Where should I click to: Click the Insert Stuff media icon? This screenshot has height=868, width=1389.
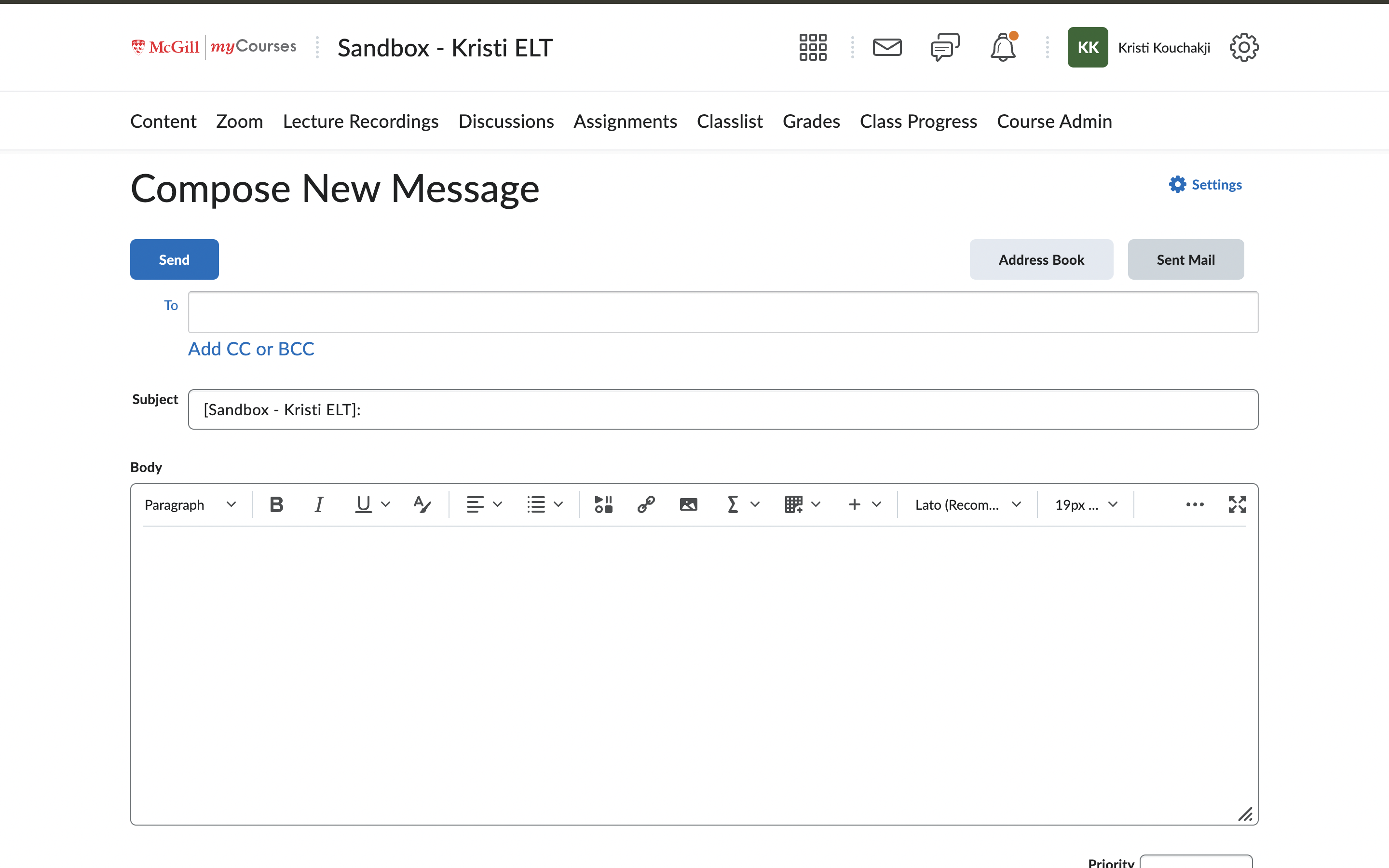pyautogui.click(x=603, y=504)
